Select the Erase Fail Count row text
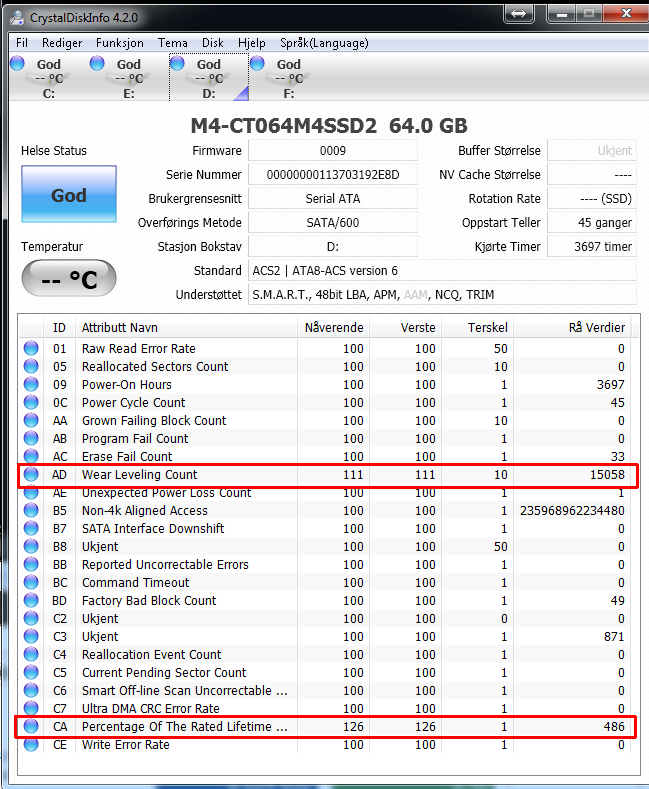Viewport: 649px width, 789px height. pos(127,456)
